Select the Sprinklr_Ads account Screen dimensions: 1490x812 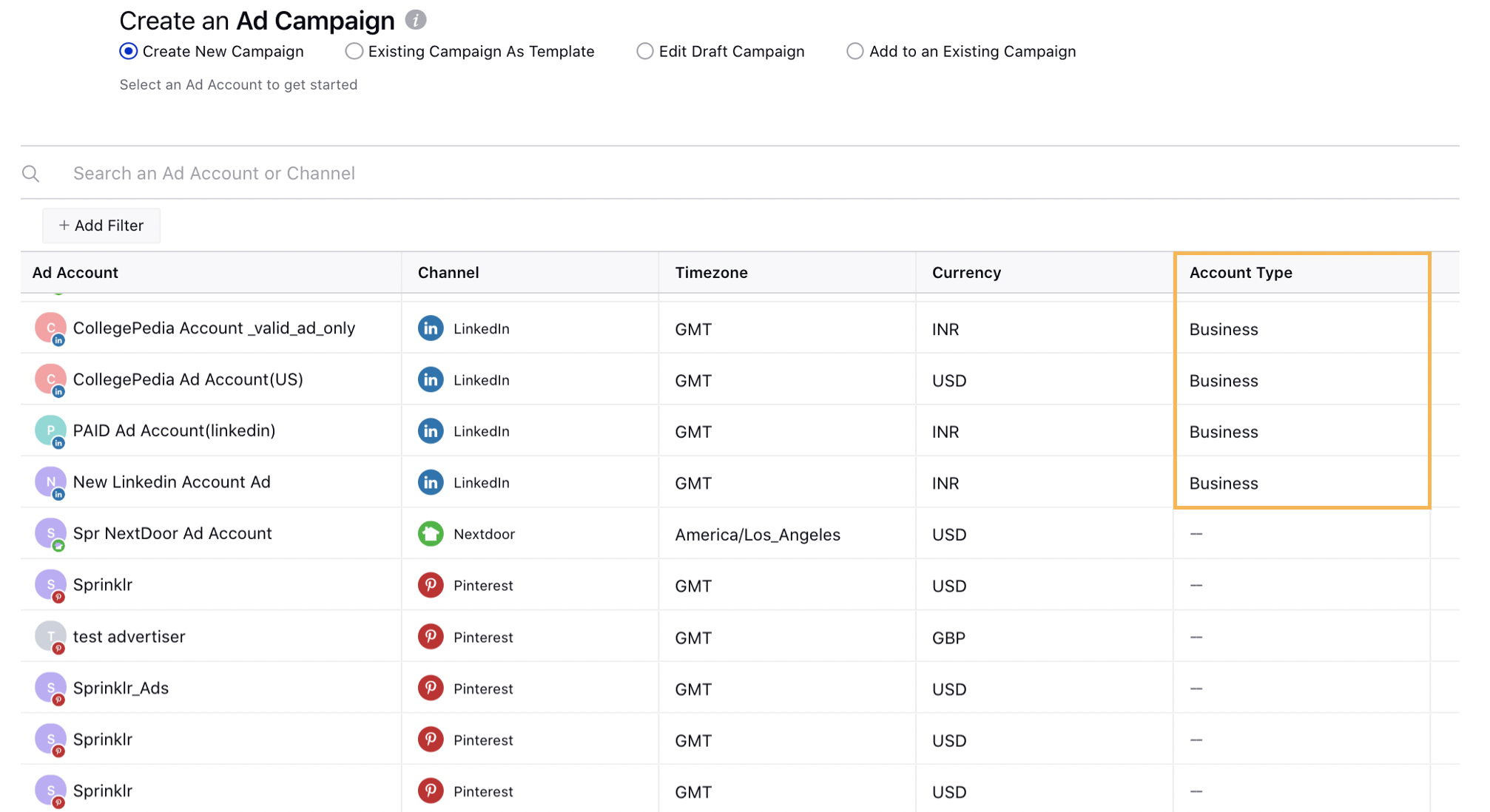(121, 688)
